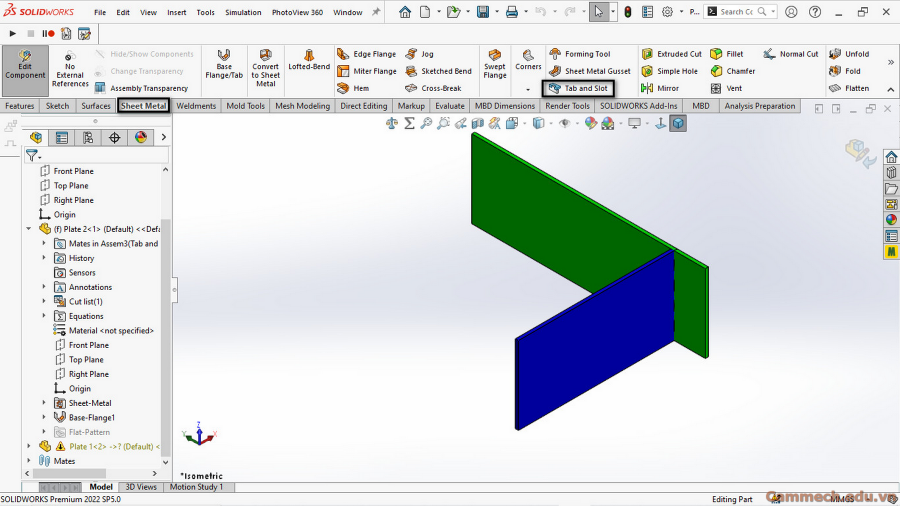Open the Corners dropdown arrow
This screenshot has width=900, height=506.
pyautogui.click(x=528, y=89)
